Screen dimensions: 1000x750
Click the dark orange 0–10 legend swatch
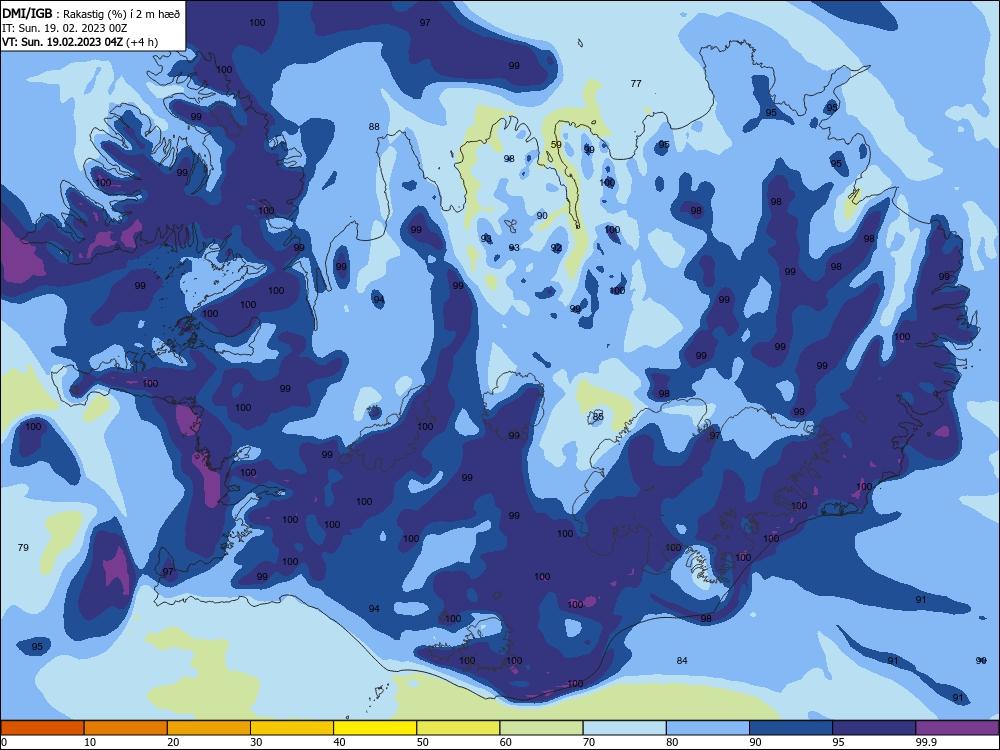click(x=42, y=728)
